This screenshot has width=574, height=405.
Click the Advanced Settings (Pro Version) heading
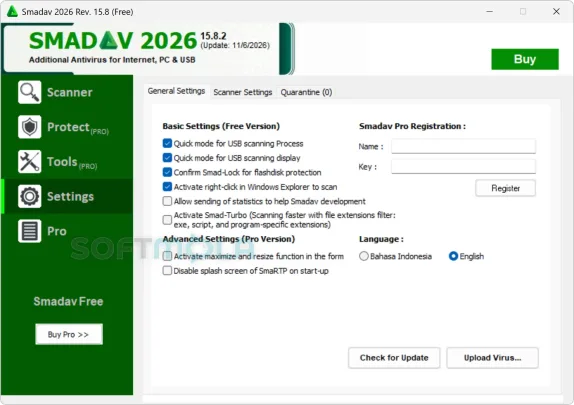229,239
